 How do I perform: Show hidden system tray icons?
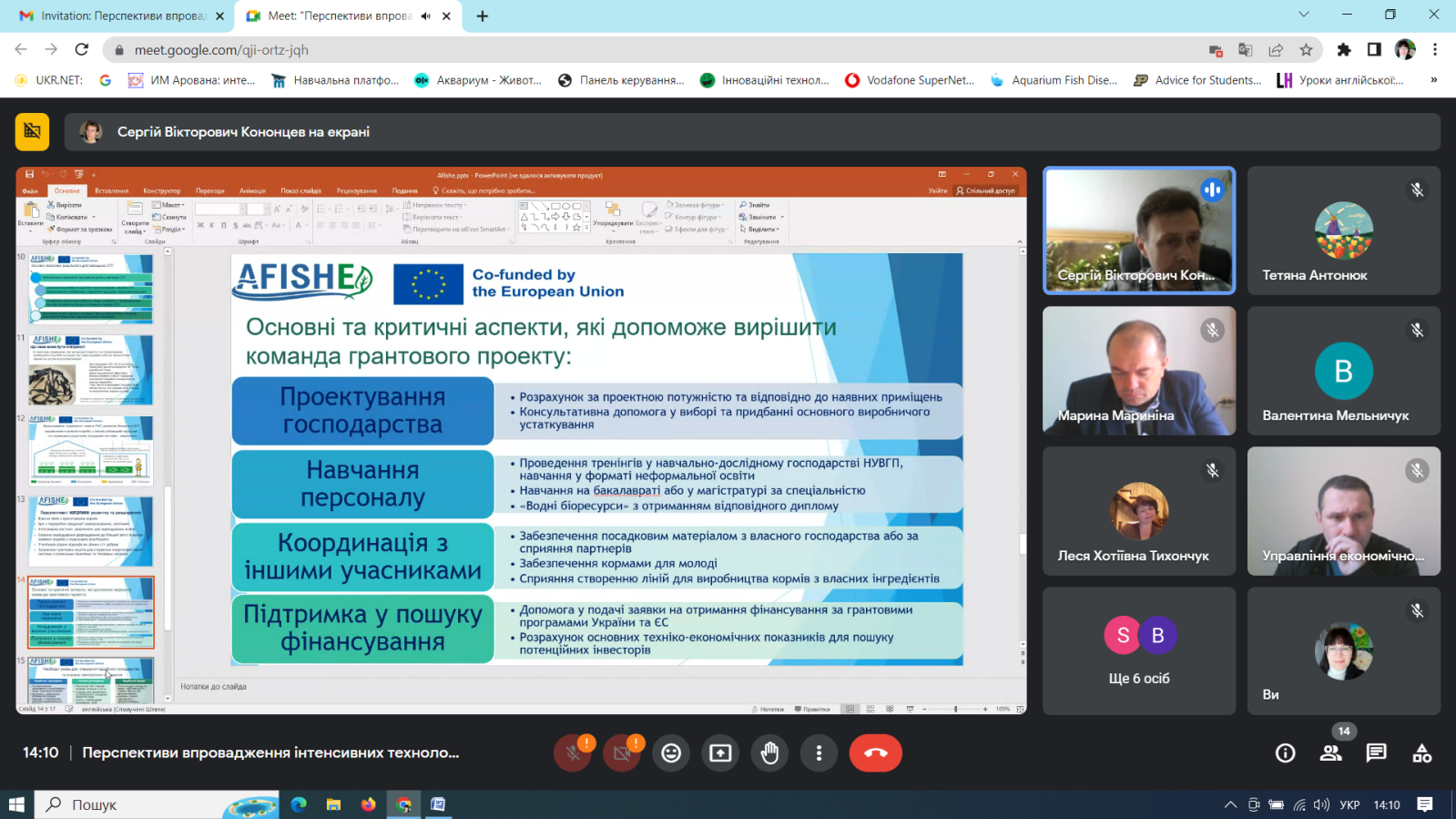(1230, 804)
